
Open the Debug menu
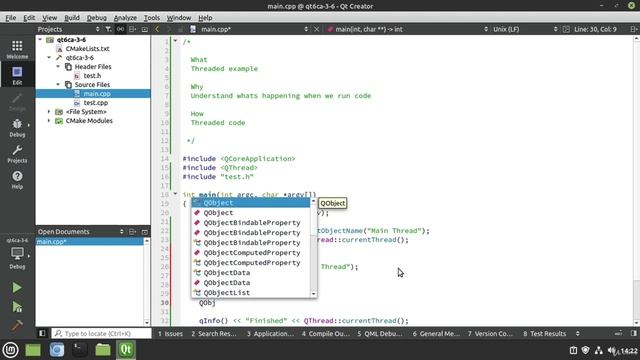point(97,18)
